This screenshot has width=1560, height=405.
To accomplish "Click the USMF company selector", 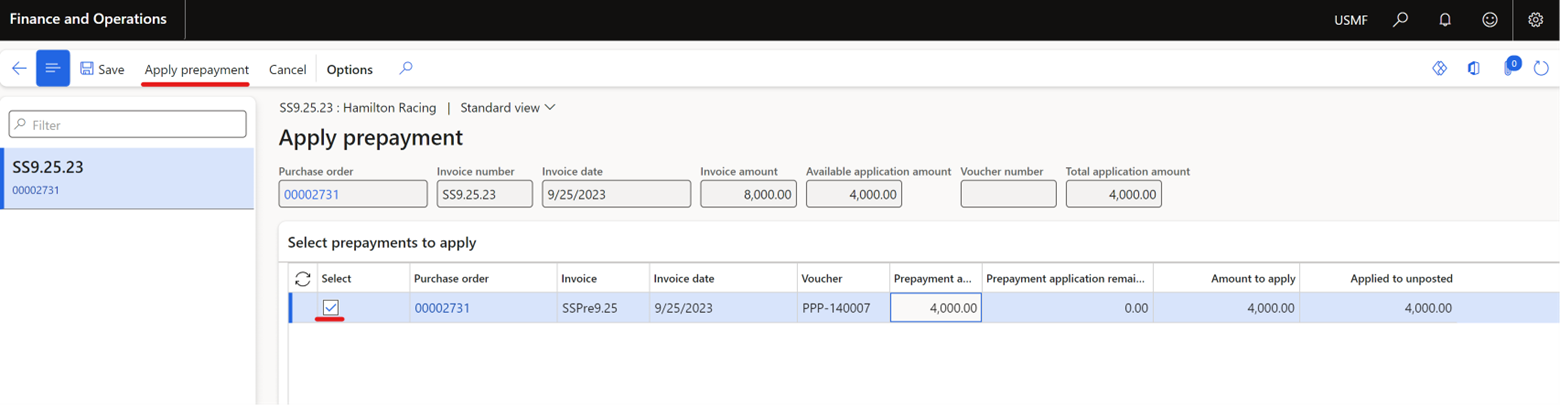I will coord(1350,20).
